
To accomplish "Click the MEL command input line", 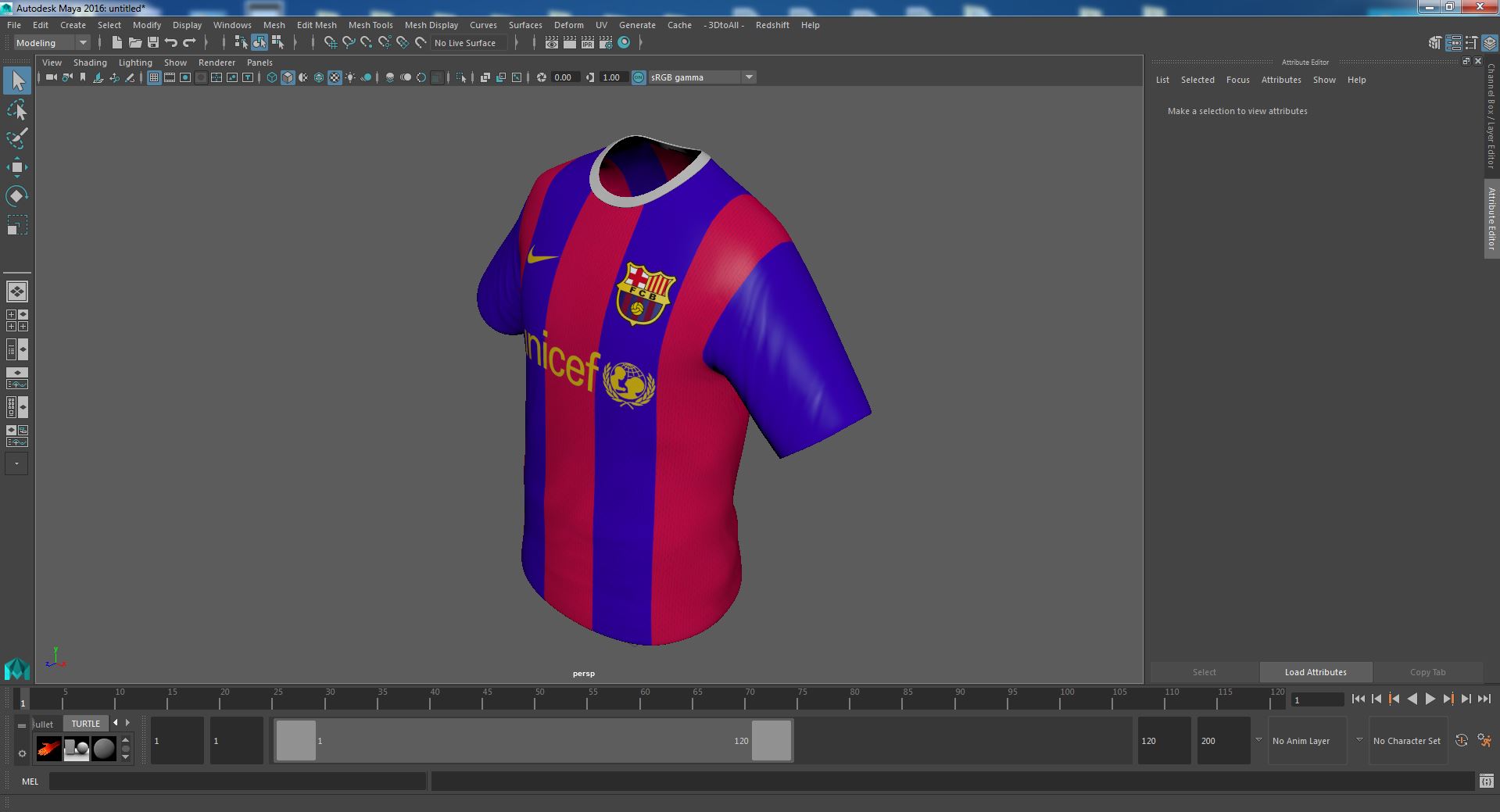I will (x=237, y=782).
